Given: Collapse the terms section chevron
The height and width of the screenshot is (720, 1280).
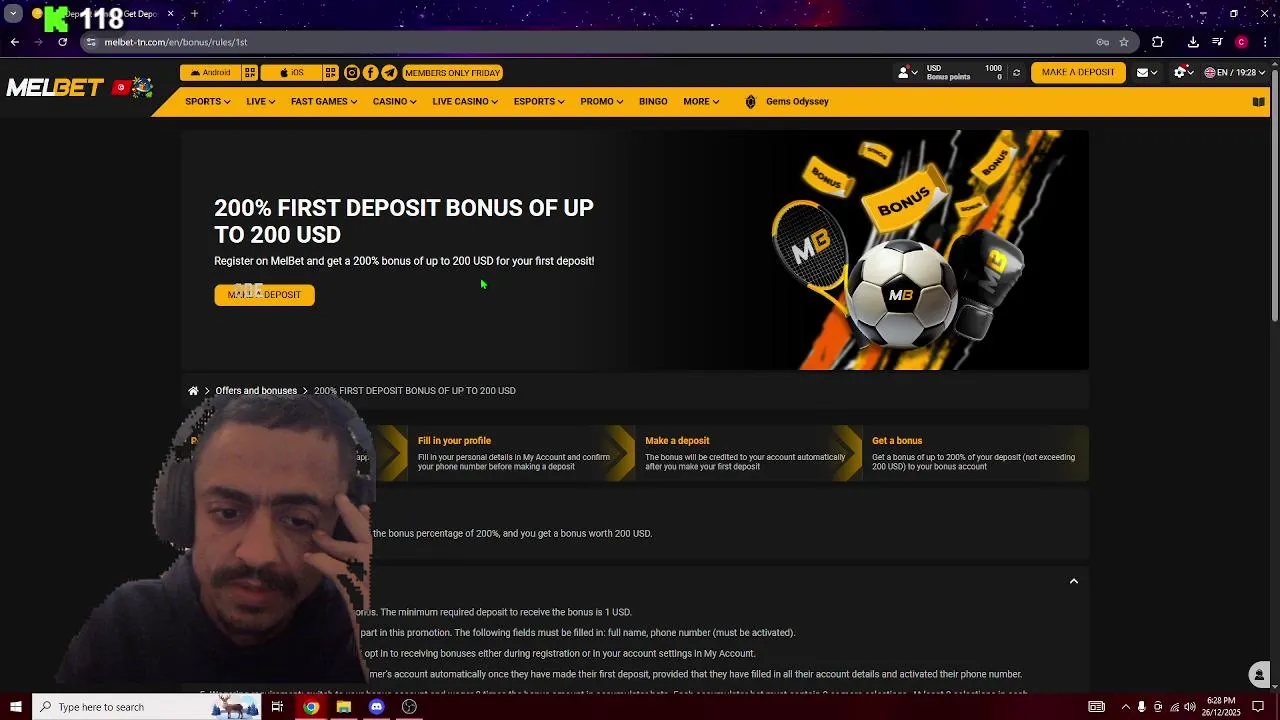Looking at the screenshot, I should click(x=1074, y=581).
